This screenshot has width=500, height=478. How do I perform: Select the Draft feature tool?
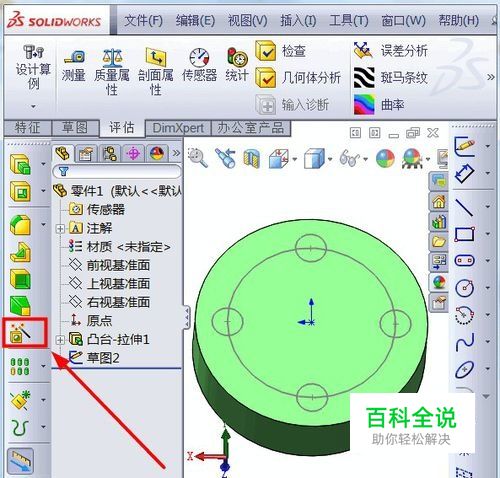[20, 306]
